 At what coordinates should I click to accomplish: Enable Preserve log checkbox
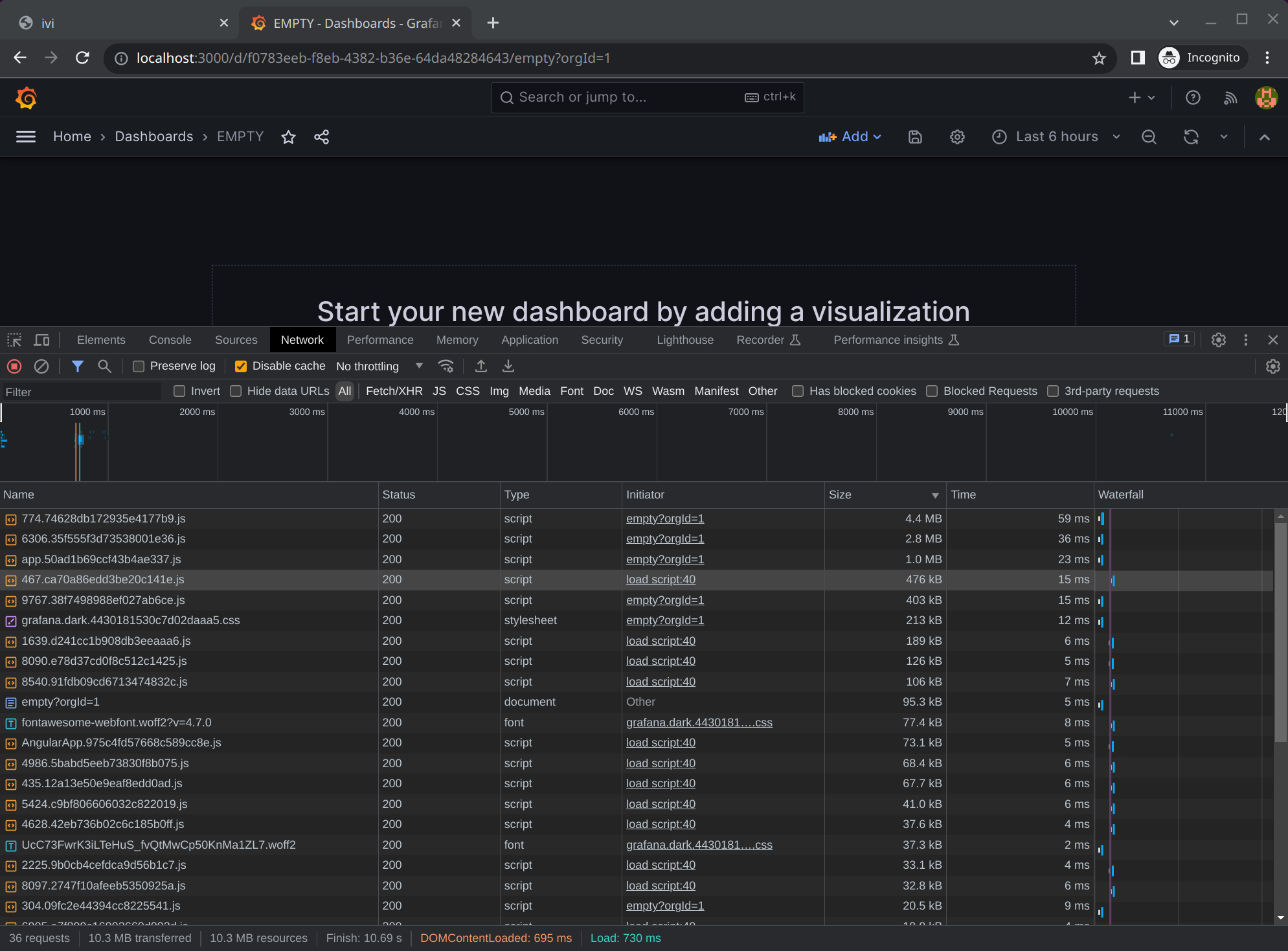coord(139,366)
